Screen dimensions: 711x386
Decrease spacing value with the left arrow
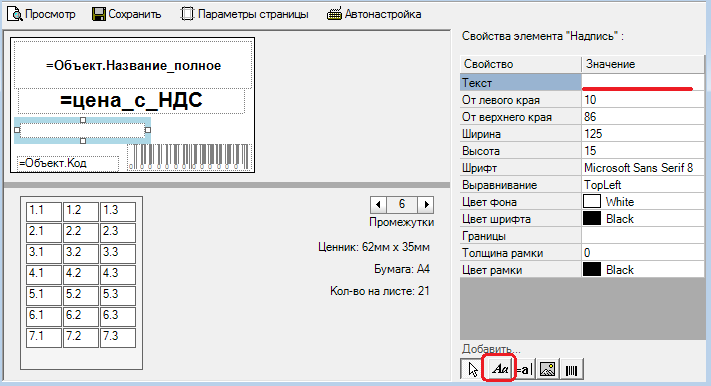click(378, 205)
